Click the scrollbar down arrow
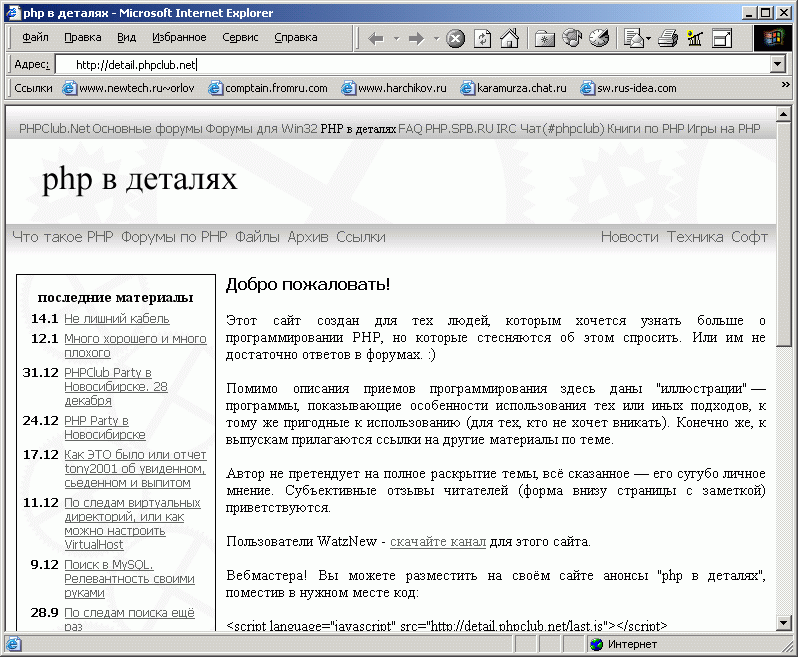Image resolution: width=798 pixels, height=657 pixels. point(784,622)
